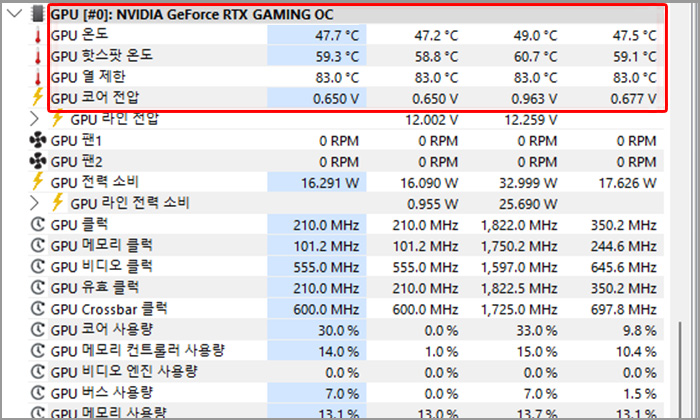
Task: Select the GPU 메모리 클럭 row label
Action: (x=101, y=245)
